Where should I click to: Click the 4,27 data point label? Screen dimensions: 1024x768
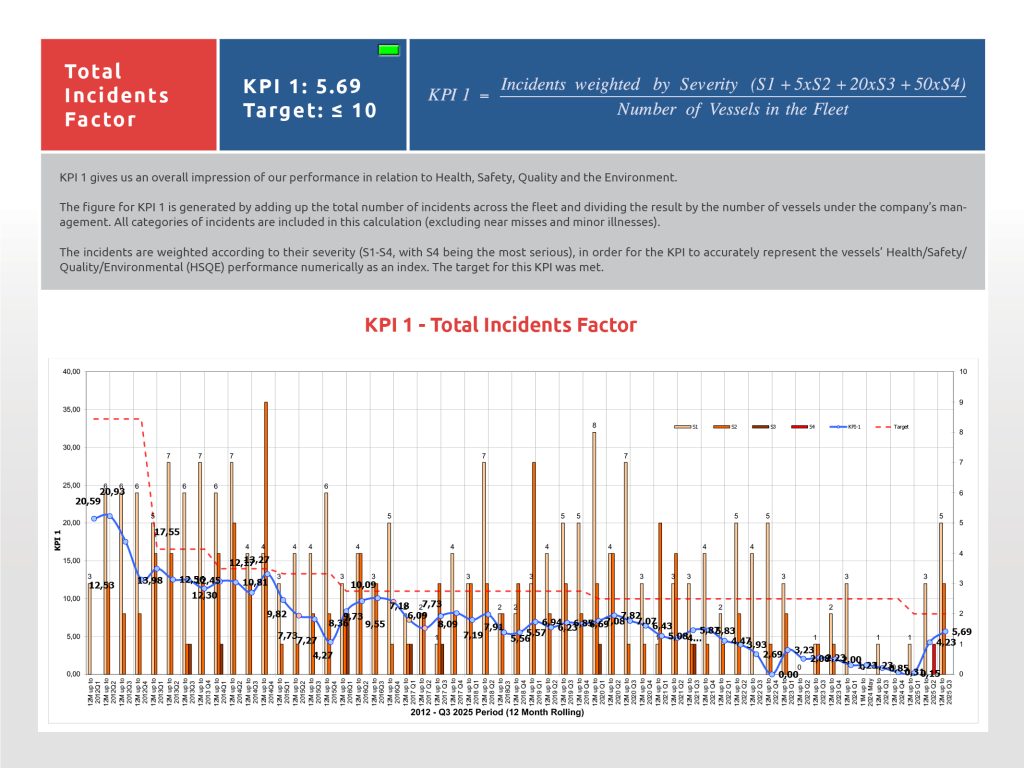[x=322, y=655]
